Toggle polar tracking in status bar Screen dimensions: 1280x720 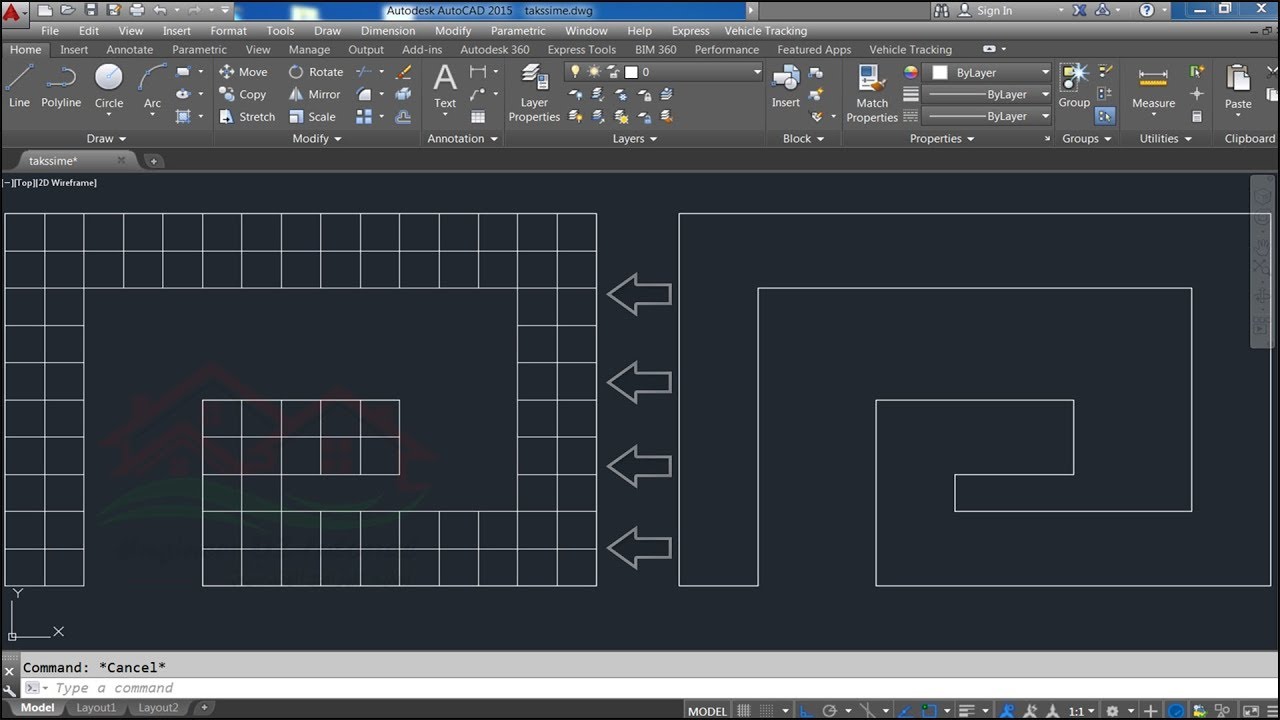click(x=831, y=711)
